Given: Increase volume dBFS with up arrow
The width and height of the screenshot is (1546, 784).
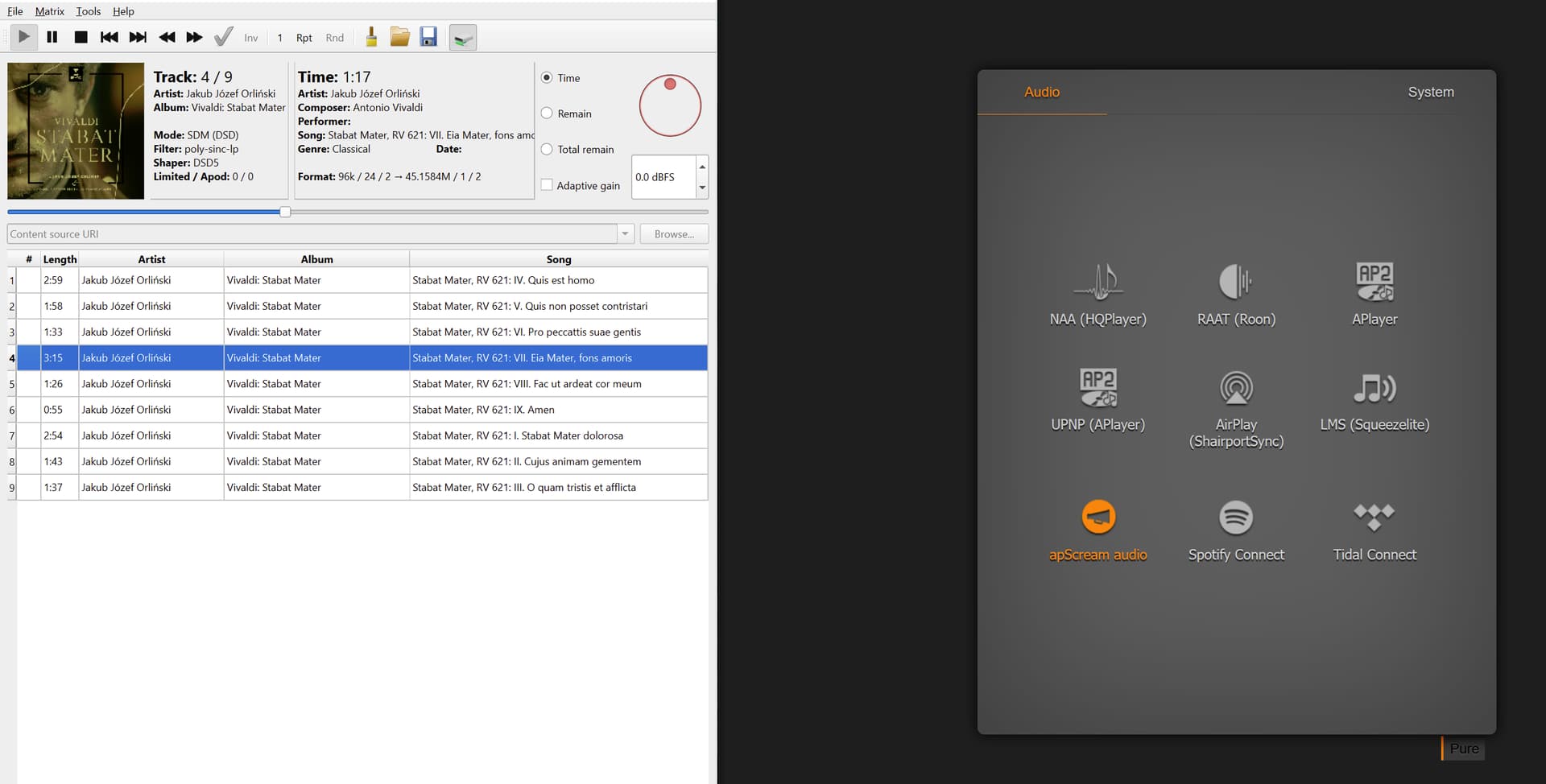Looking at the screenshot, I should coord(702,167).
